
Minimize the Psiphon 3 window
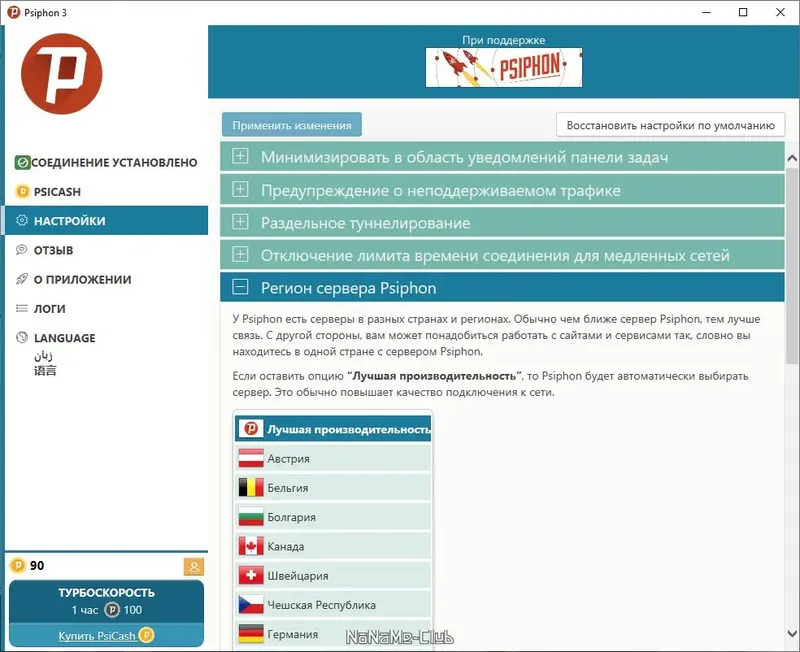(707, 12)
